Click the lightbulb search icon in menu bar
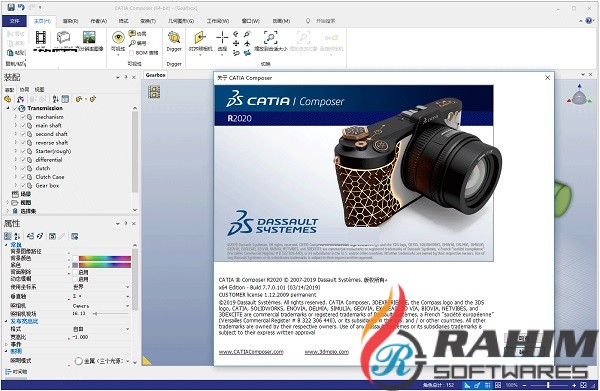This screenshot has width=600, height=391. pyautogui.click(x=308, y=21)
